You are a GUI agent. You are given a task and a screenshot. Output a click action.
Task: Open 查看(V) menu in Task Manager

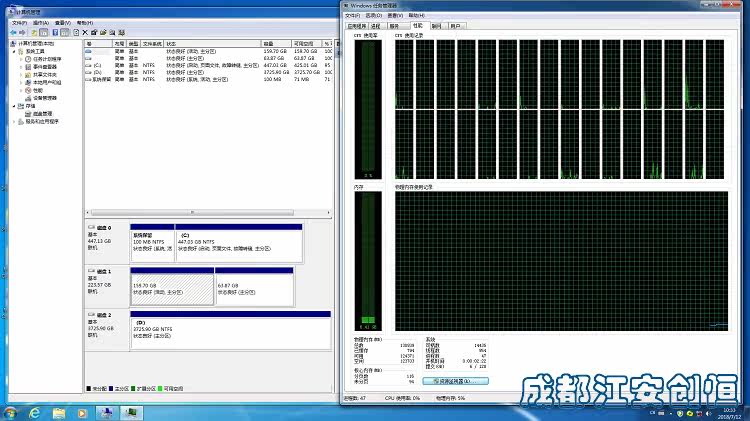click(395, 15)
